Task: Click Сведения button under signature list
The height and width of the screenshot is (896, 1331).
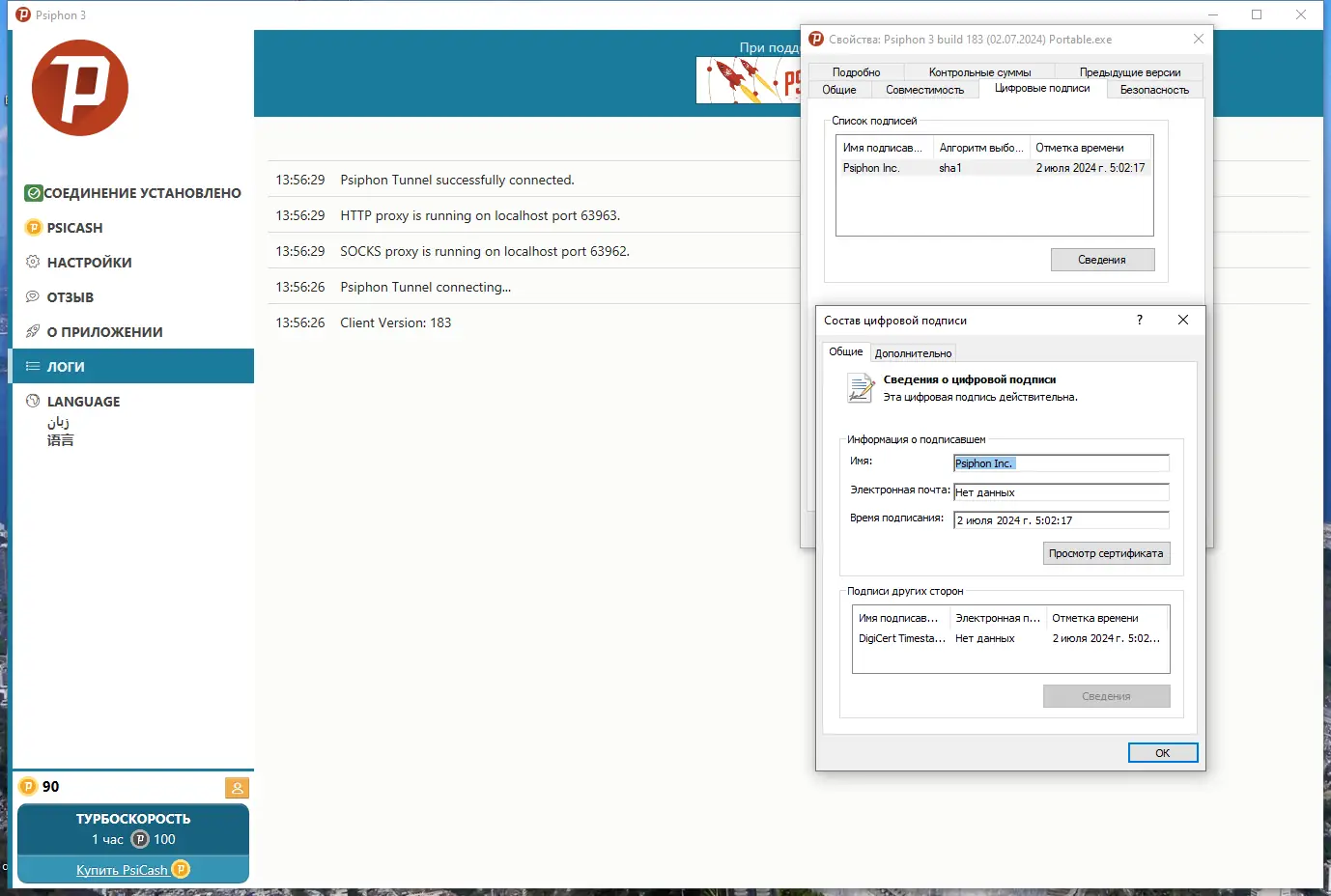Action: [1102, 260]
